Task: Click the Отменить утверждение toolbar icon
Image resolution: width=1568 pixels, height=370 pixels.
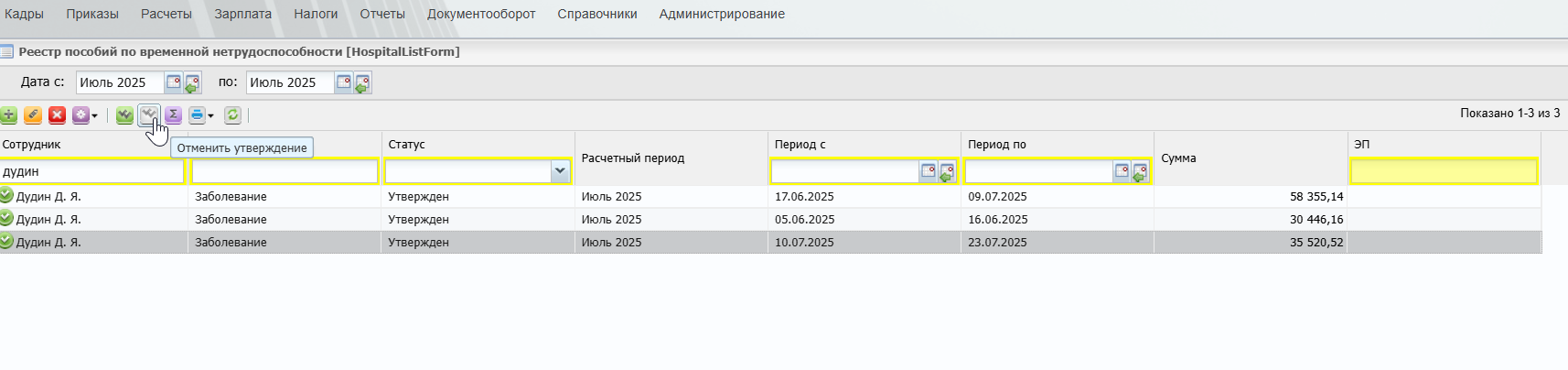Action: tap(149, 114)
